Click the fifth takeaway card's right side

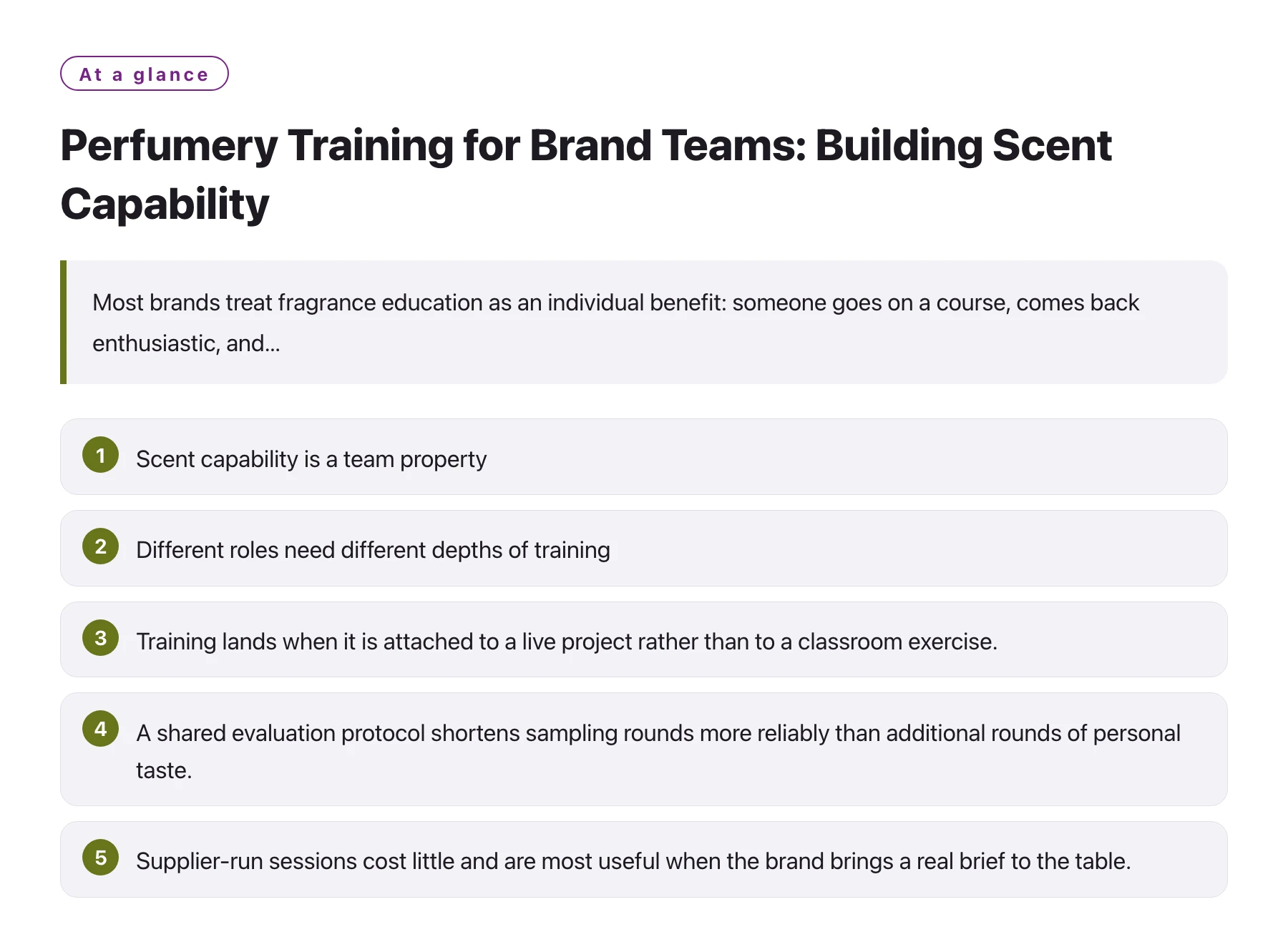[x=1181, y=859]
